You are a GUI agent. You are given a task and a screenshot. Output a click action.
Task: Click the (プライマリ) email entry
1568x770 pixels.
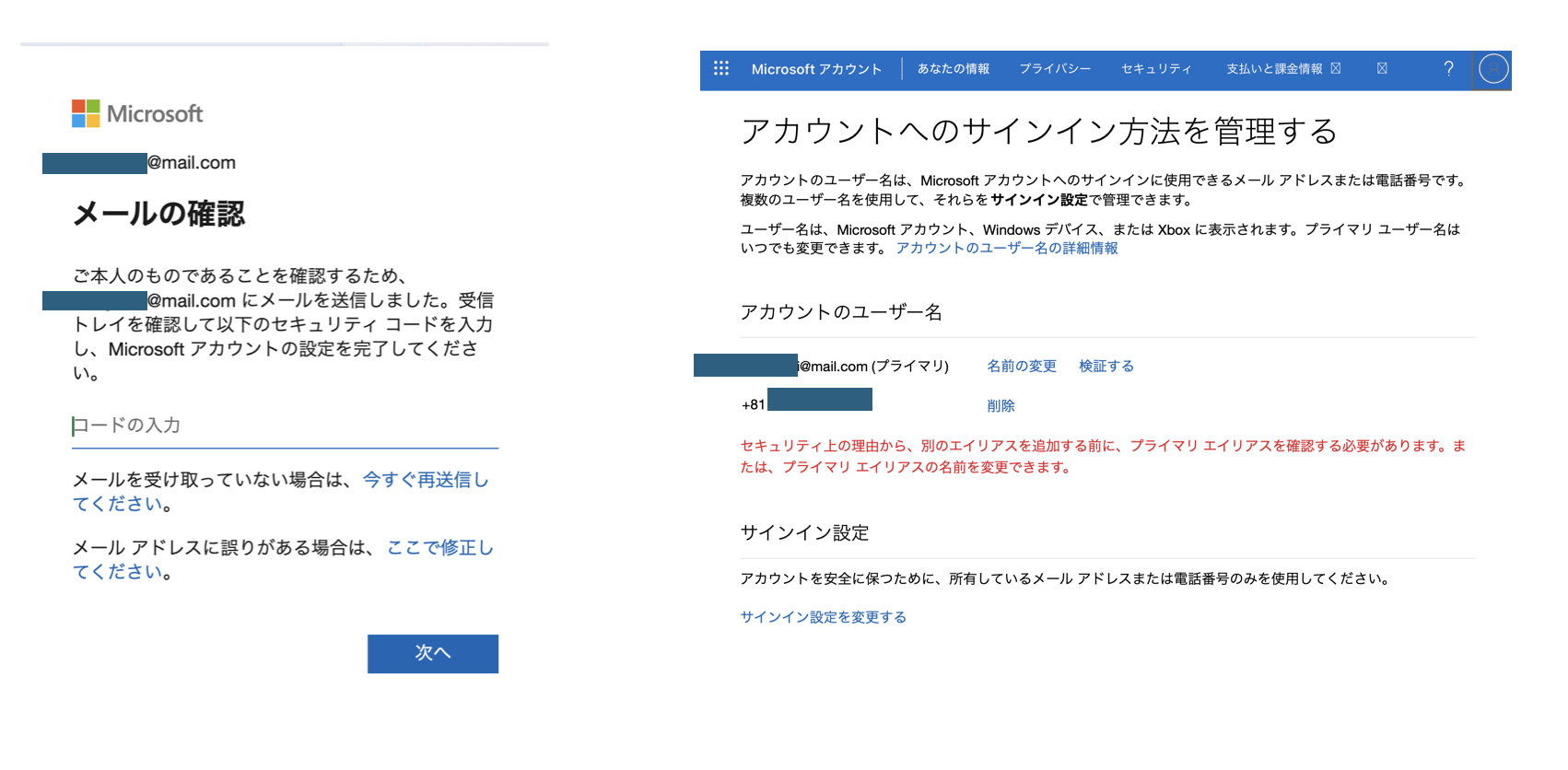click(x=822, y=366)
